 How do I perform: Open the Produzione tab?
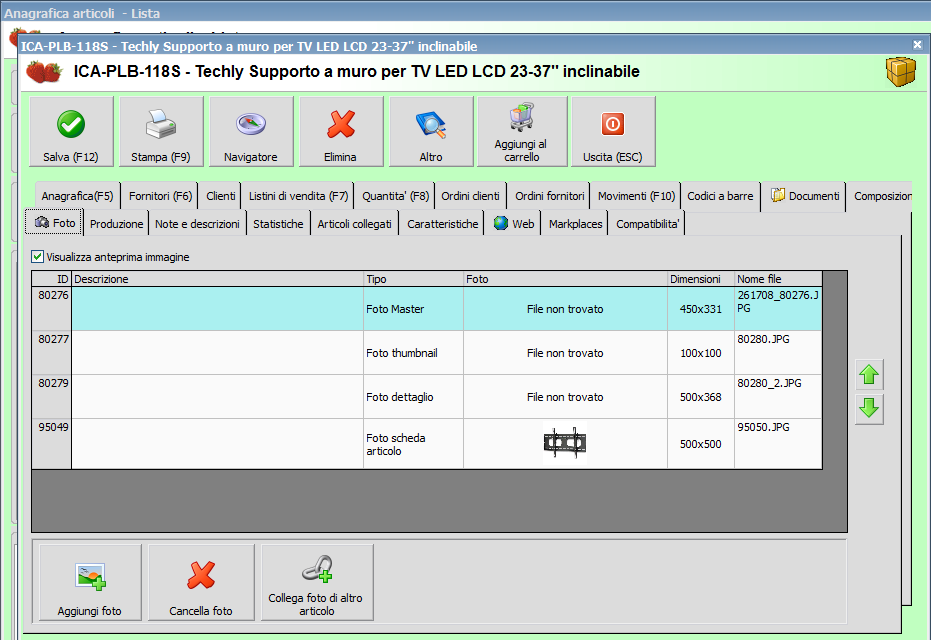point(116,224)
